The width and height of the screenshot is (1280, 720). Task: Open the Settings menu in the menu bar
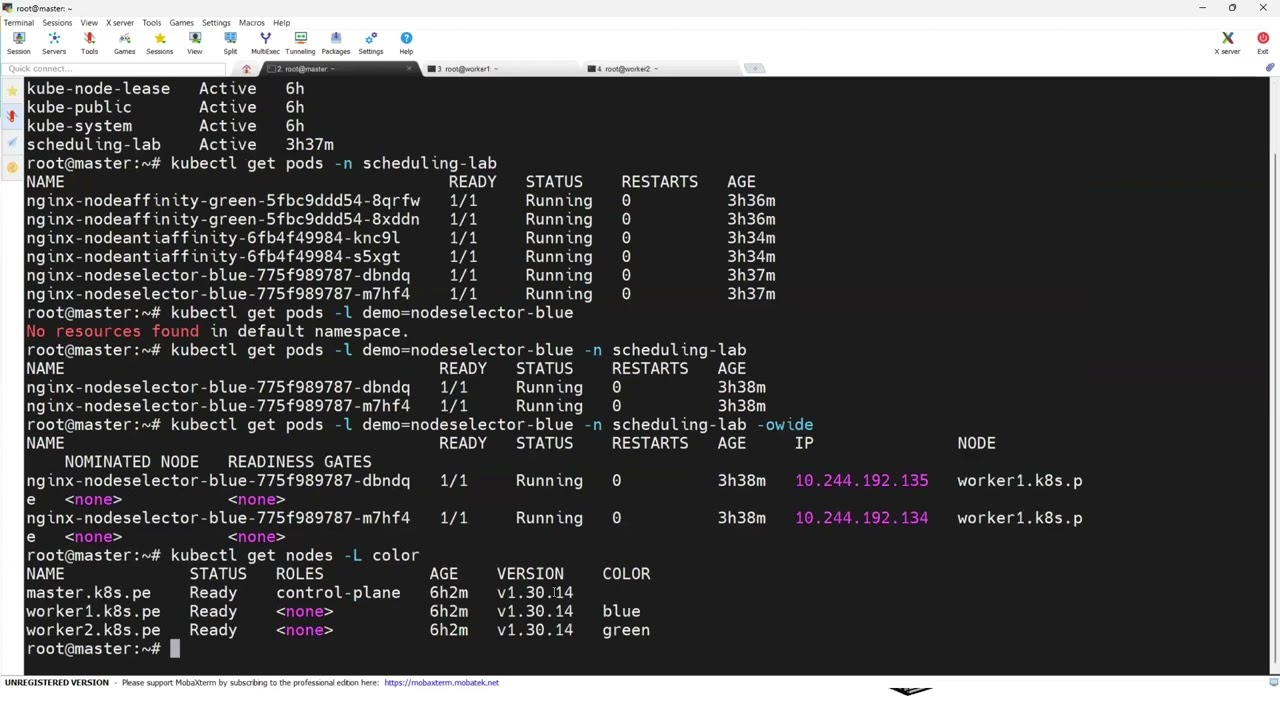216,22
